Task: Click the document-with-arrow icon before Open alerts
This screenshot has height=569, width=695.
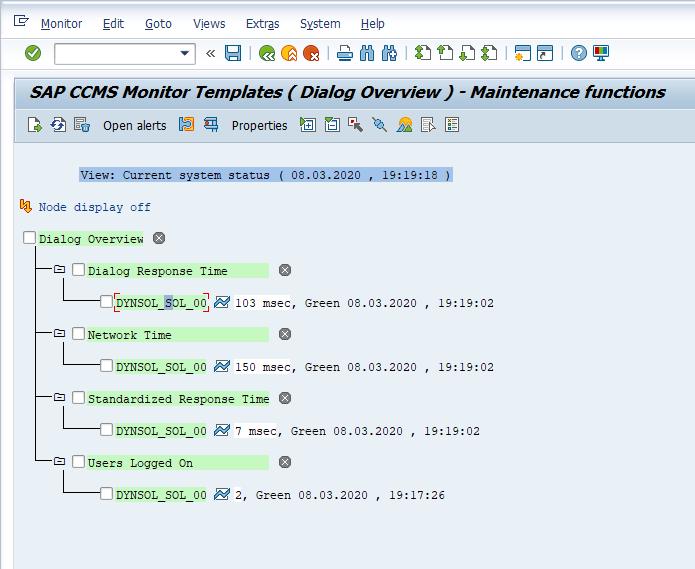Action: [35, 125]
